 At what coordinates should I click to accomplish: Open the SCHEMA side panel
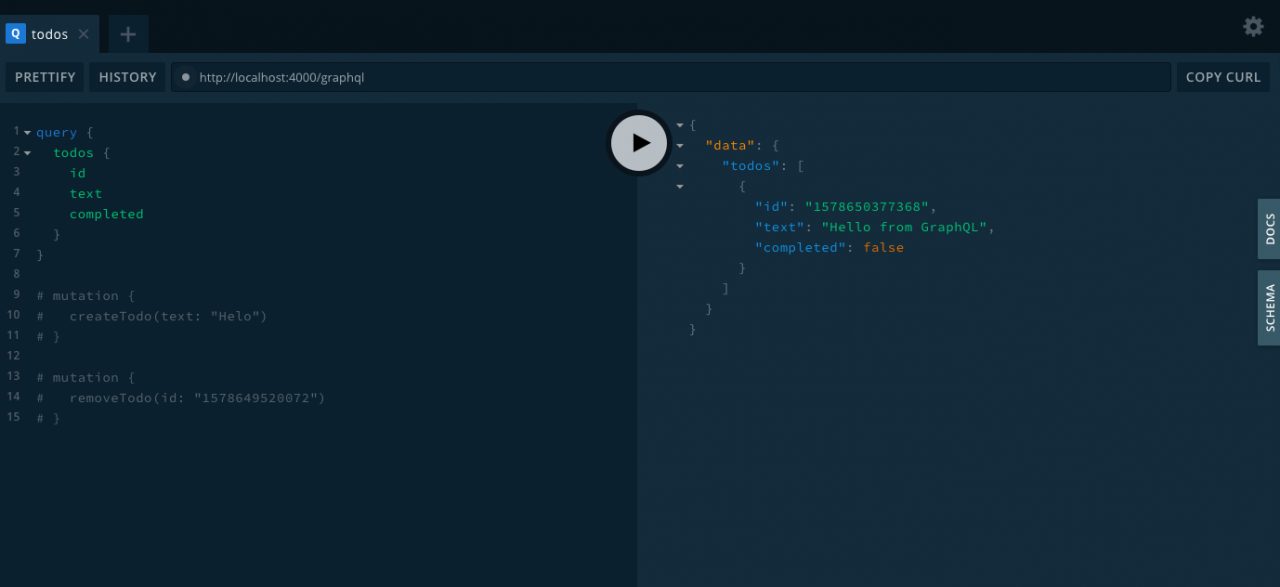click(1269, 308)
